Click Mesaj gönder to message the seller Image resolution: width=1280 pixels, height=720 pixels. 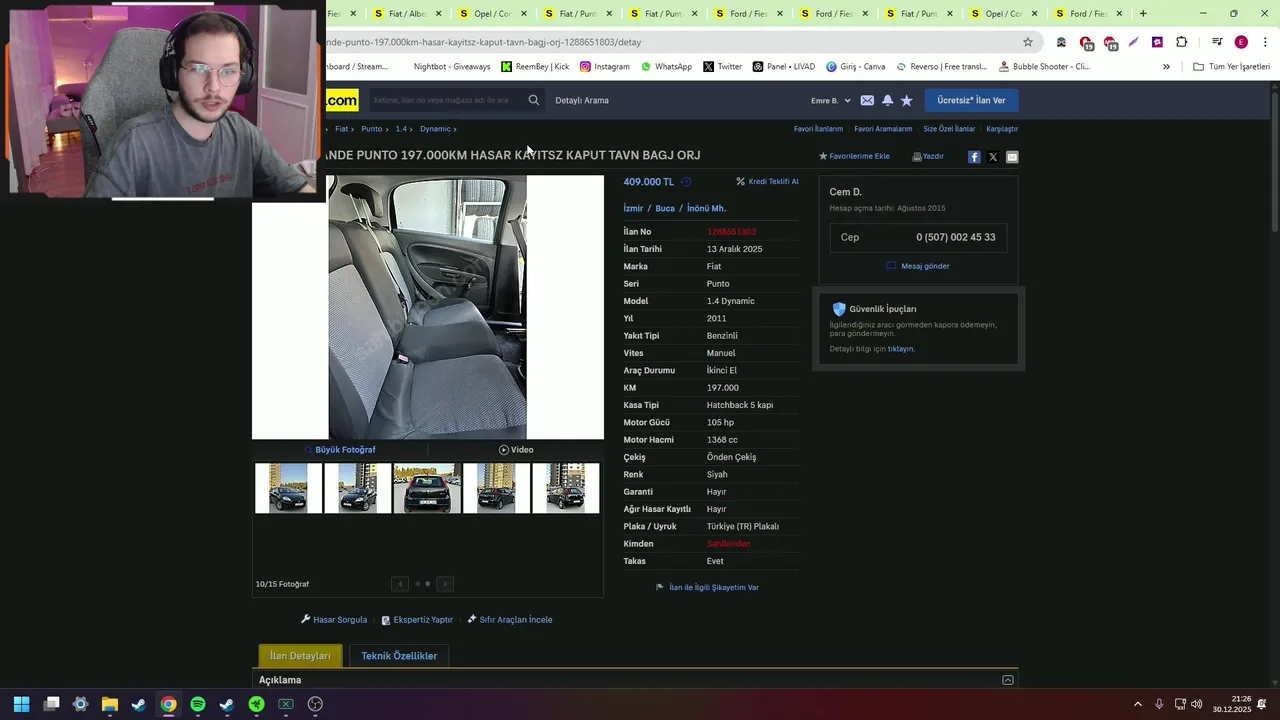pos(918,266)
